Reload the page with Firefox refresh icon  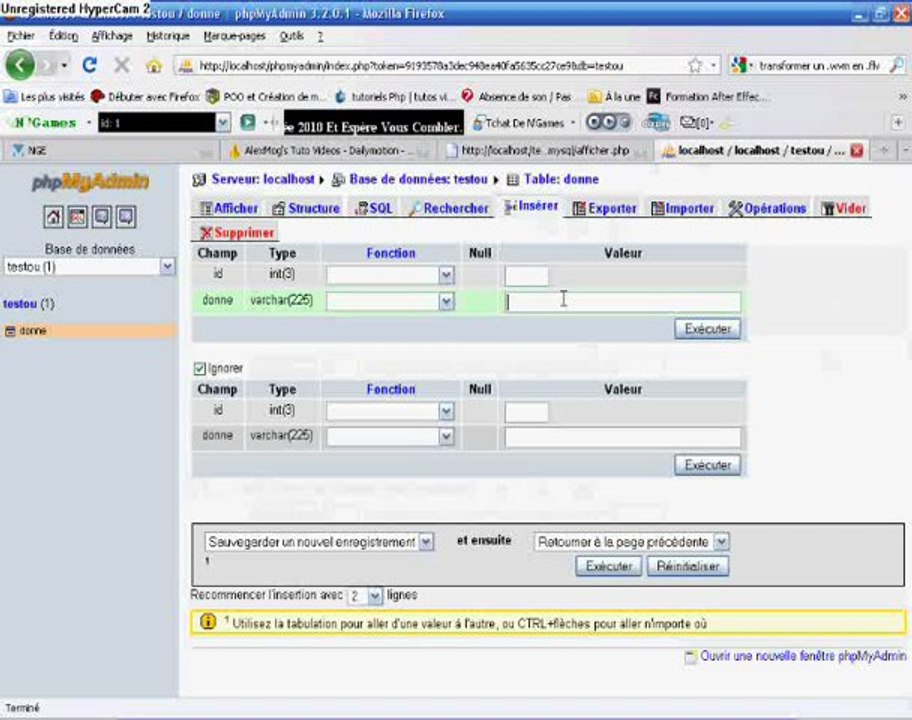tap(90, 65)
